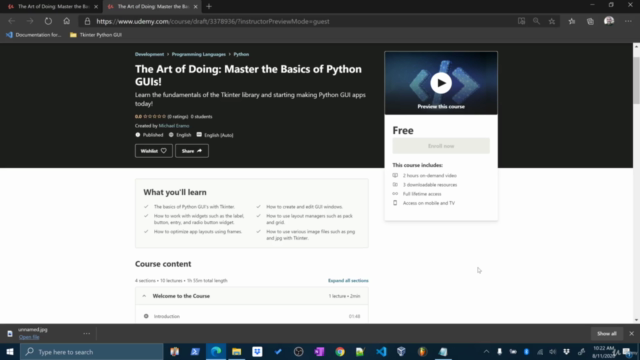Play the course preview video
Screen dimensions: 640x360
[441, 83]
